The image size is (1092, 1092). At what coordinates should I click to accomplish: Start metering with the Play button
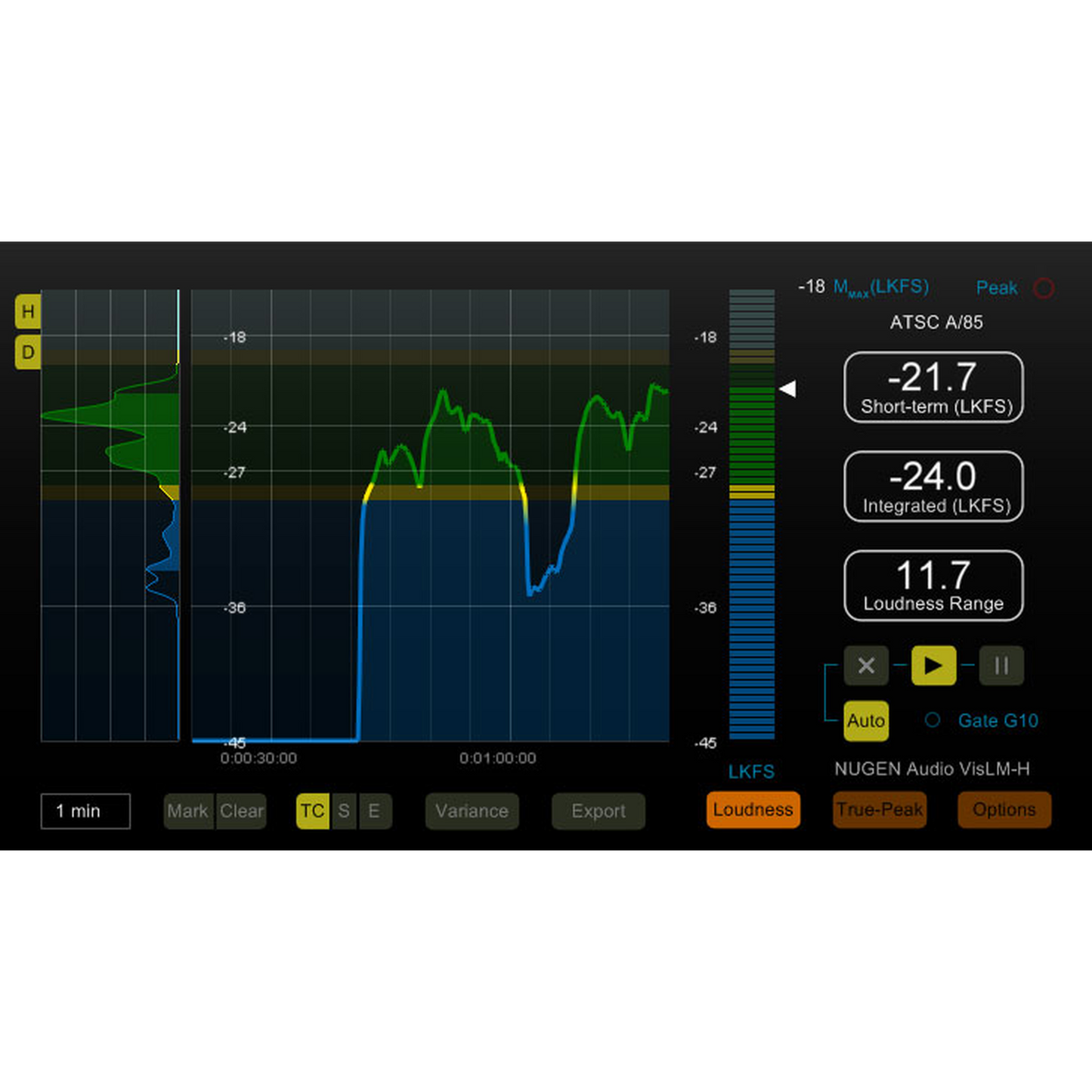[x=934, y=666]
